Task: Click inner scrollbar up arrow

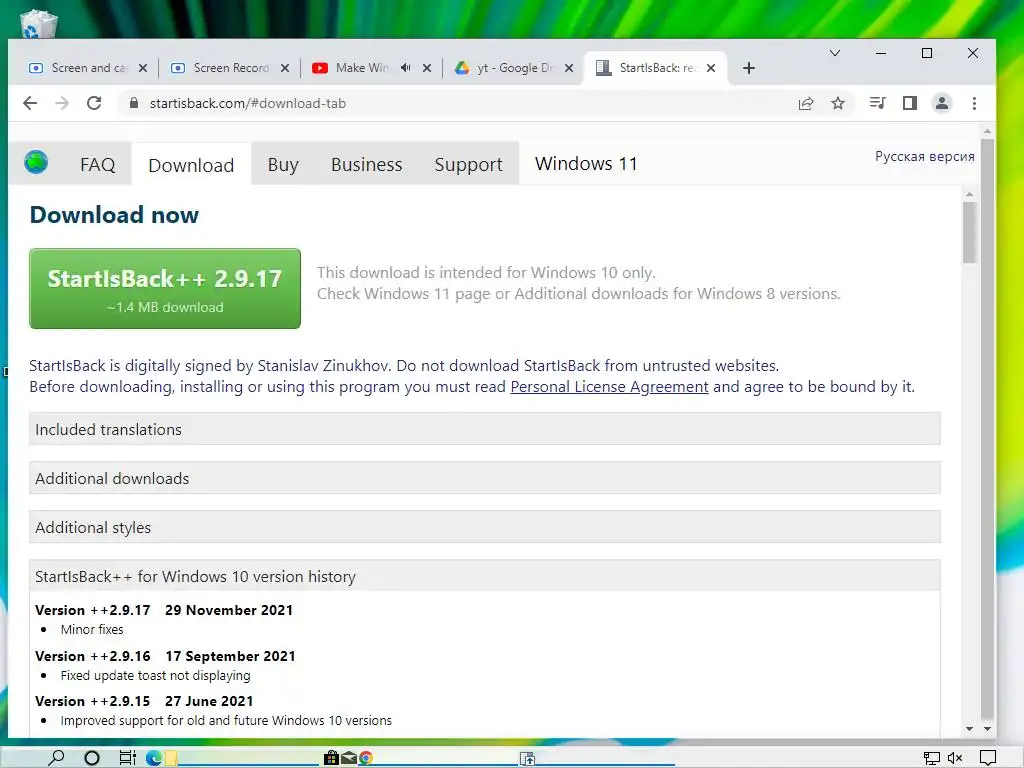Action: [x=969, y=194]
